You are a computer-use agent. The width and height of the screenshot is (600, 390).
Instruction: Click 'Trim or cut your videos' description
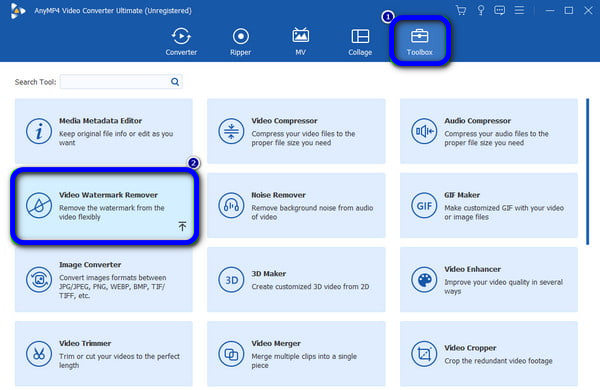click(119, 361)
